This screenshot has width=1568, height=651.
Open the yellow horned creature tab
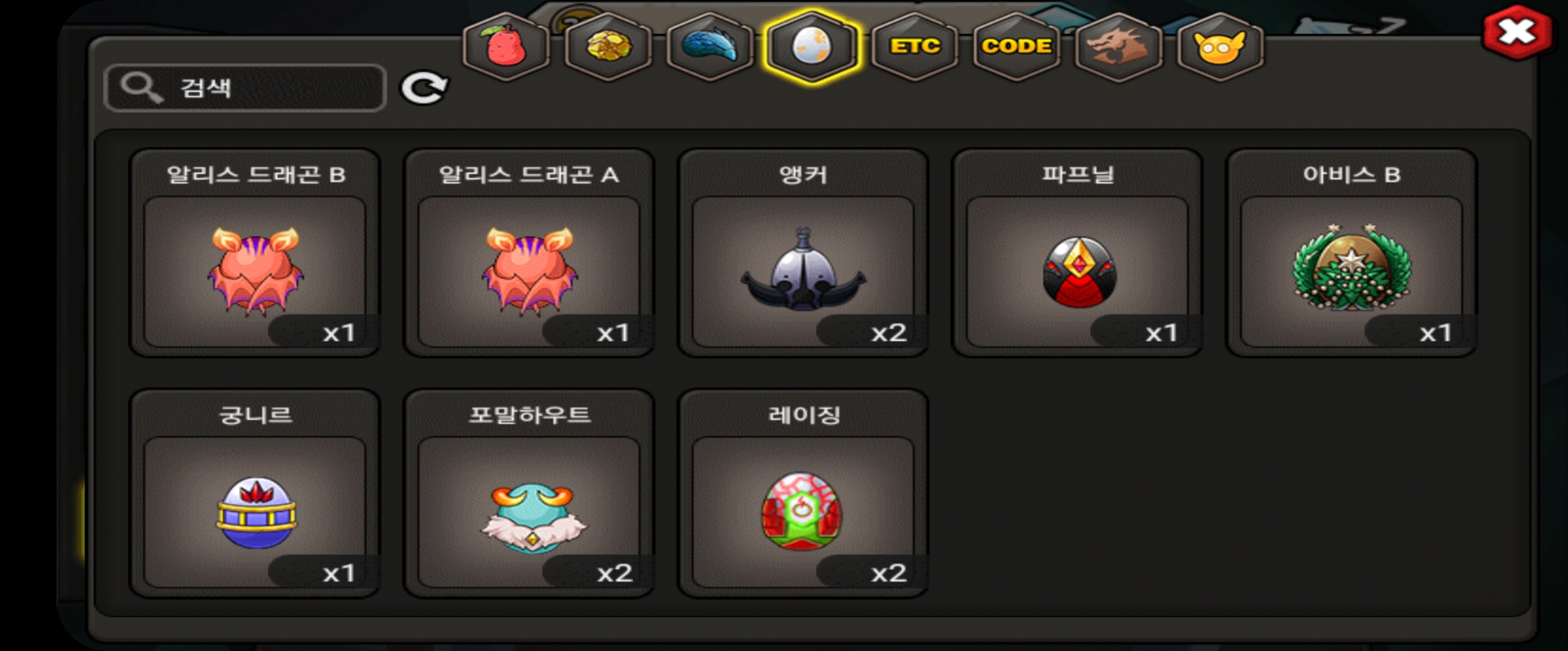pyautogui.click(x=1220, y=46)
